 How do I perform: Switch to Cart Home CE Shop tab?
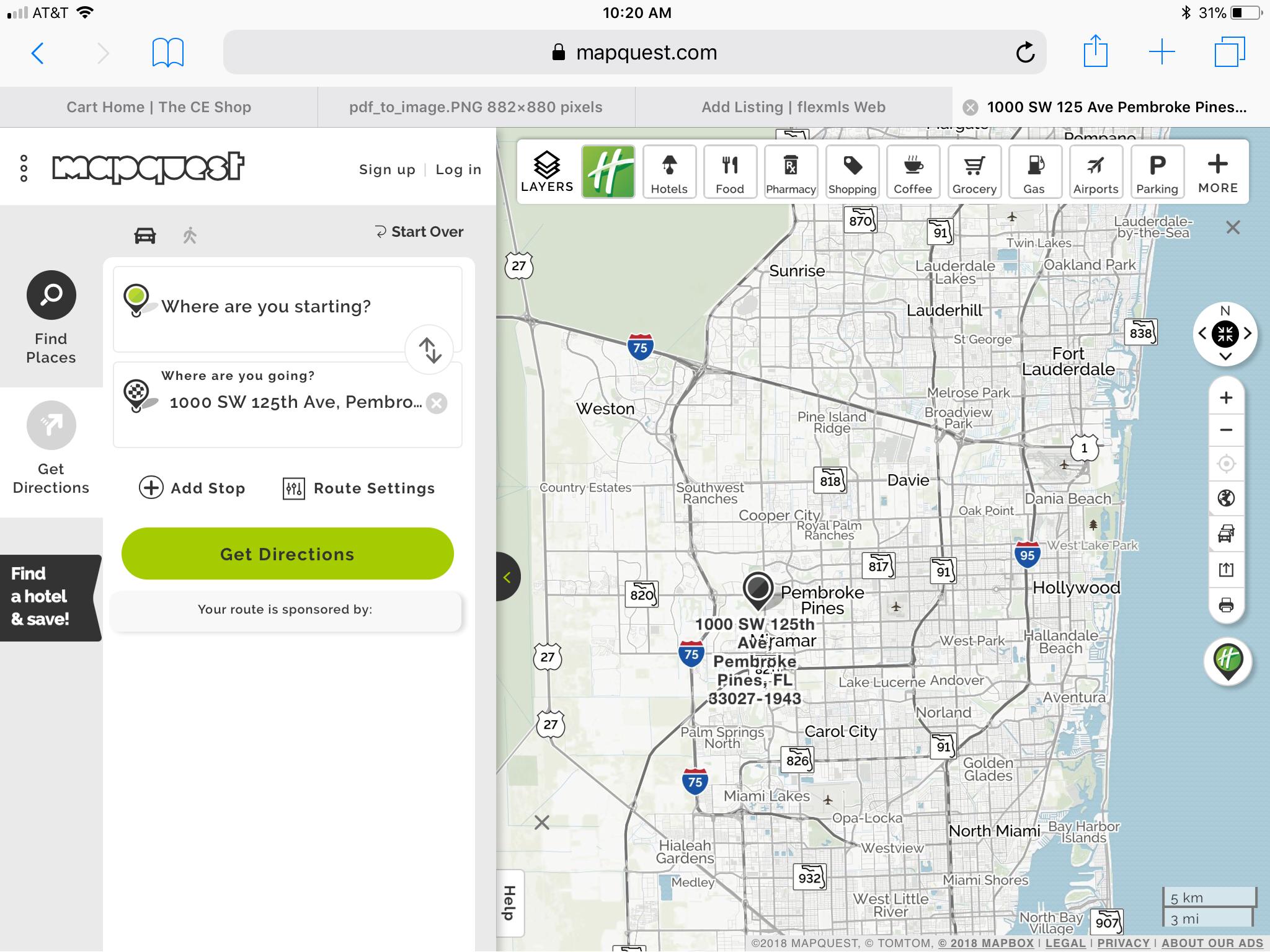159,107
